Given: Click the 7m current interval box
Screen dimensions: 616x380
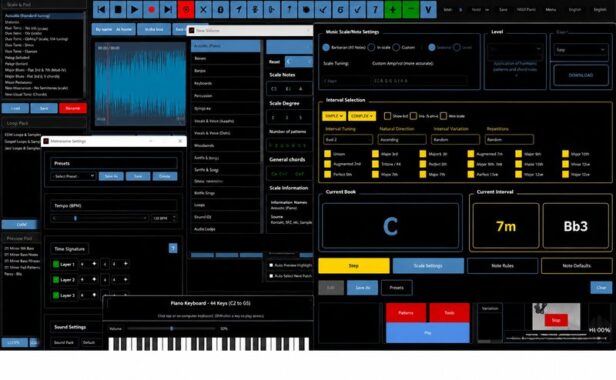Looking at the screenshot, I should click(x=506, y=226).
